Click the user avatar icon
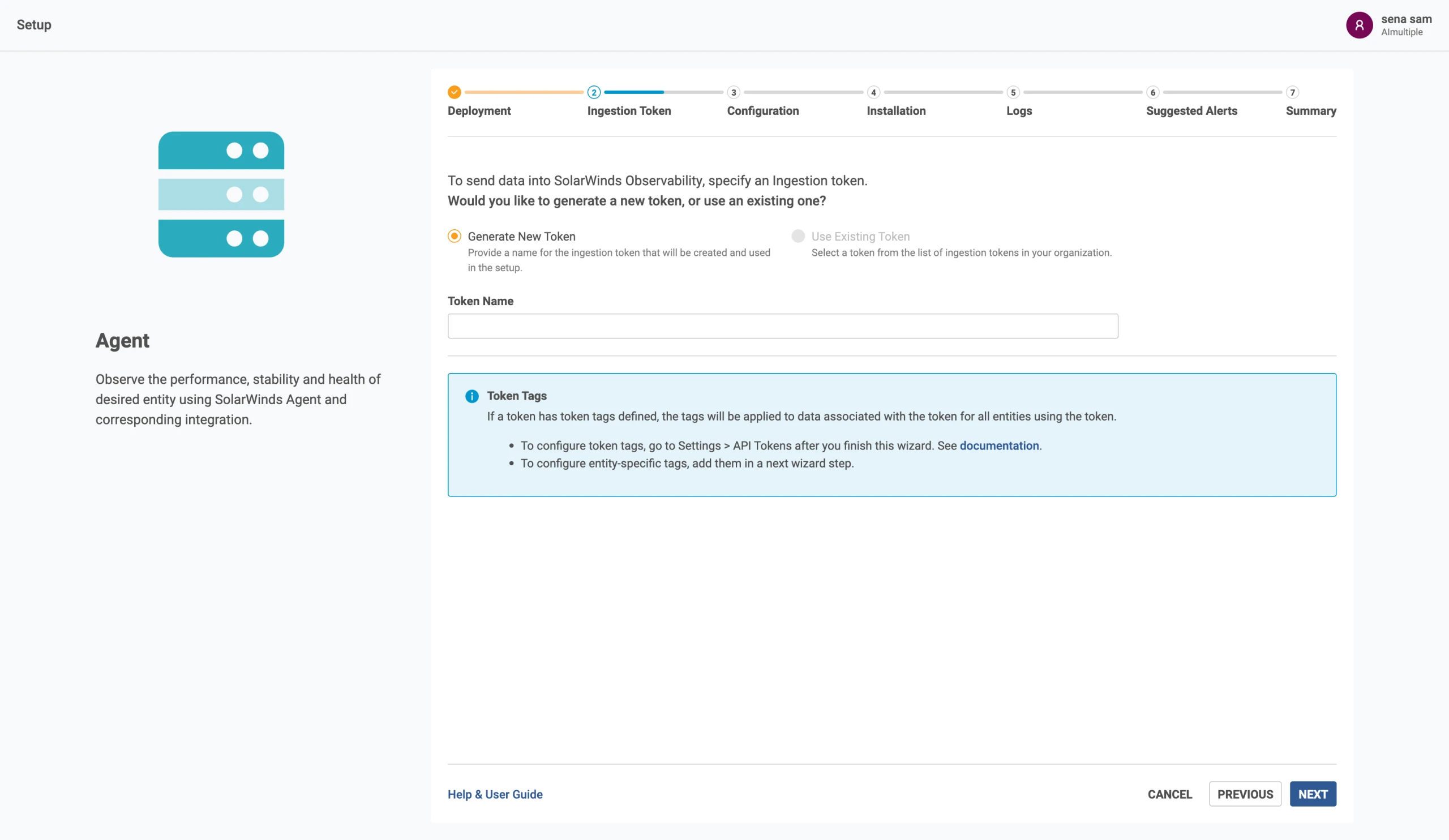1449x840 pixels. tap(1360, 25)
